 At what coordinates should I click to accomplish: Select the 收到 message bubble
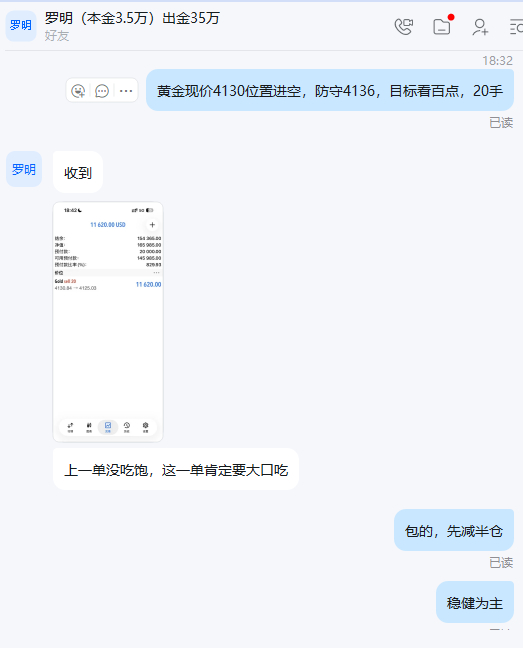[x=78, y=172]
